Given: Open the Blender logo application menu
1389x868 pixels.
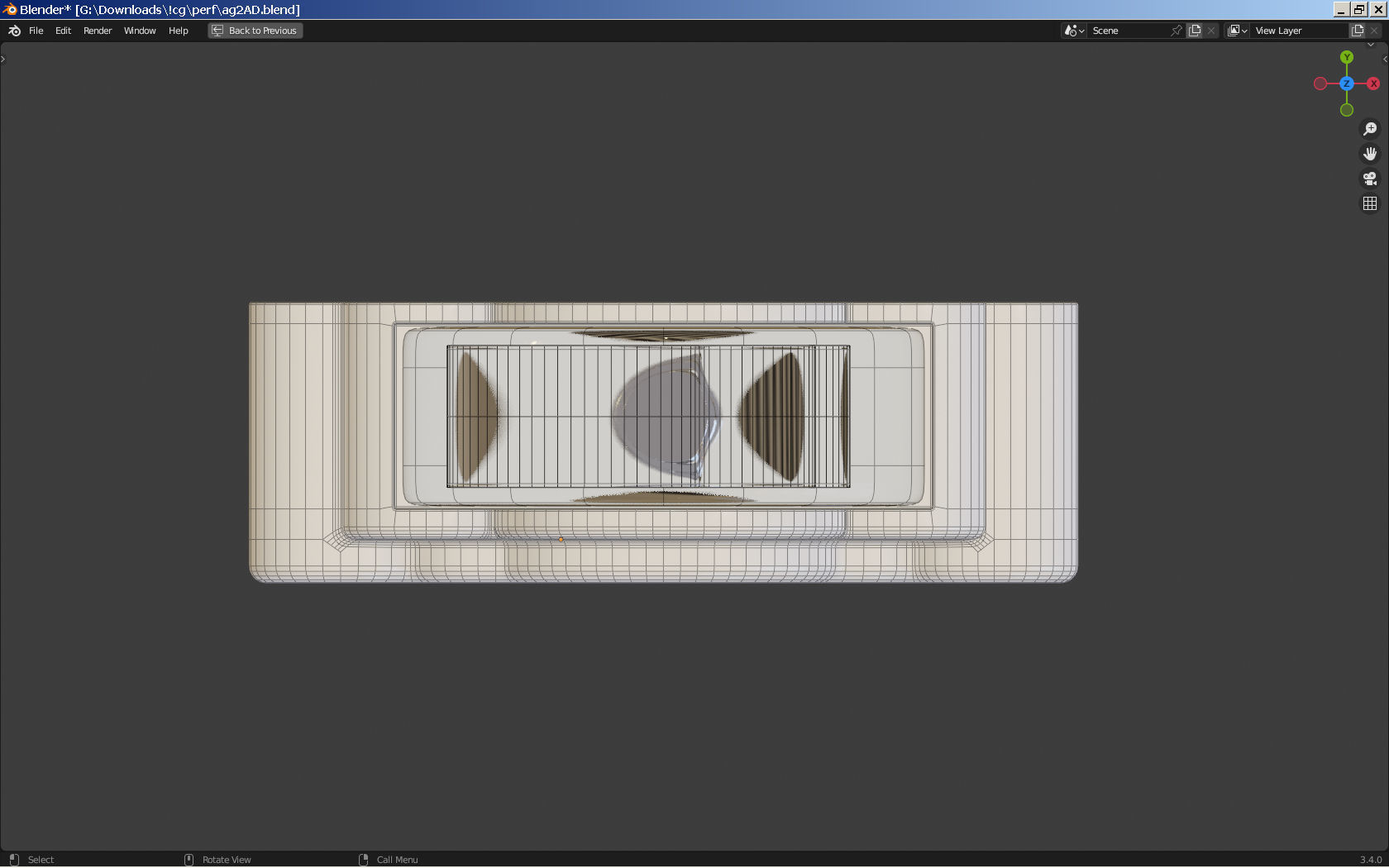Looking at the screenshot, I should [x=14, y=31].
